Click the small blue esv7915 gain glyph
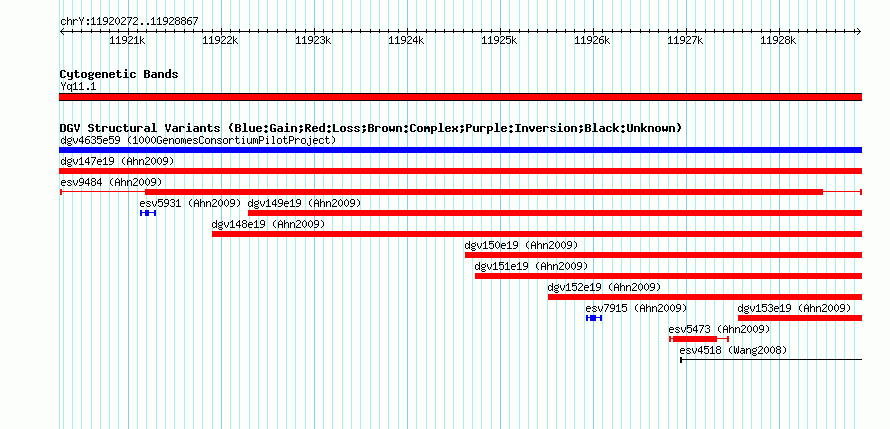 (x=594, y=318)
